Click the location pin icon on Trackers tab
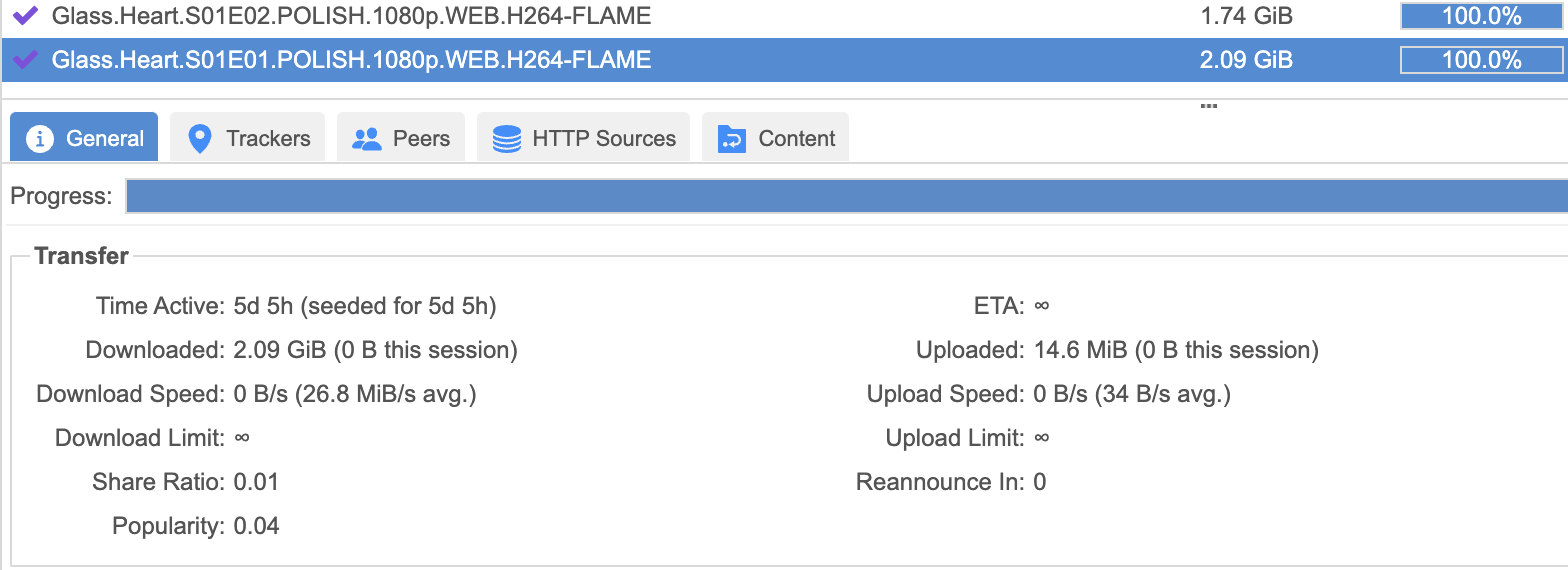Viewport: 1568px width, 570px height. coord(200,139)
